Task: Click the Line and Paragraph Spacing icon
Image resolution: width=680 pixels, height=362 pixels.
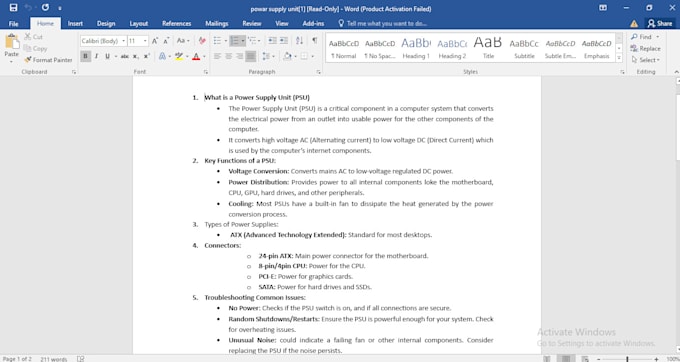Action: (265, 56)
